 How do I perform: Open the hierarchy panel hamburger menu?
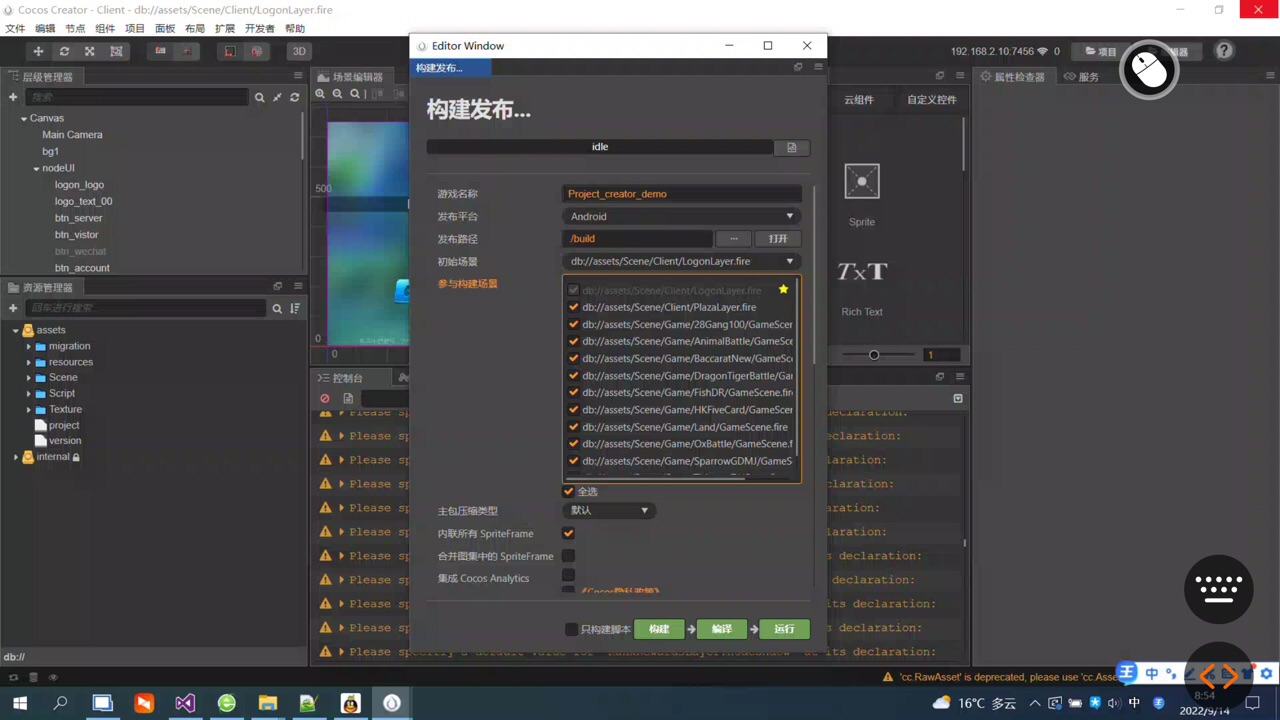point(297,76)
